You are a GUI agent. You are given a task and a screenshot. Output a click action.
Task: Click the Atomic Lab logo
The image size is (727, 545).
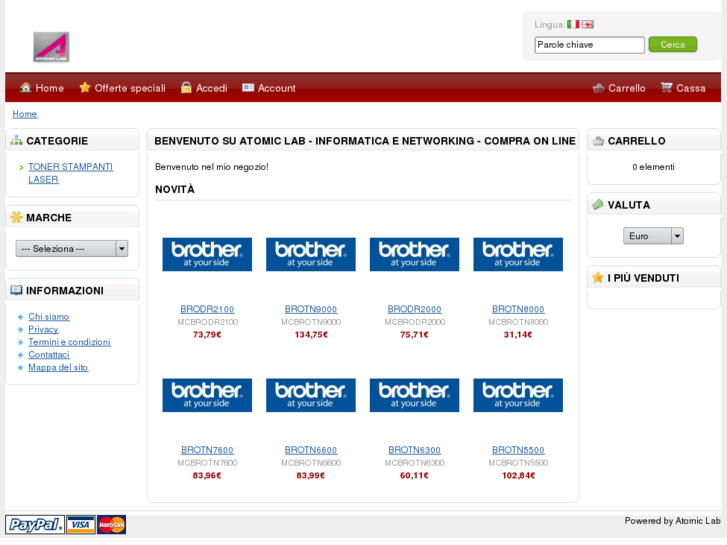tap(51, 47)
